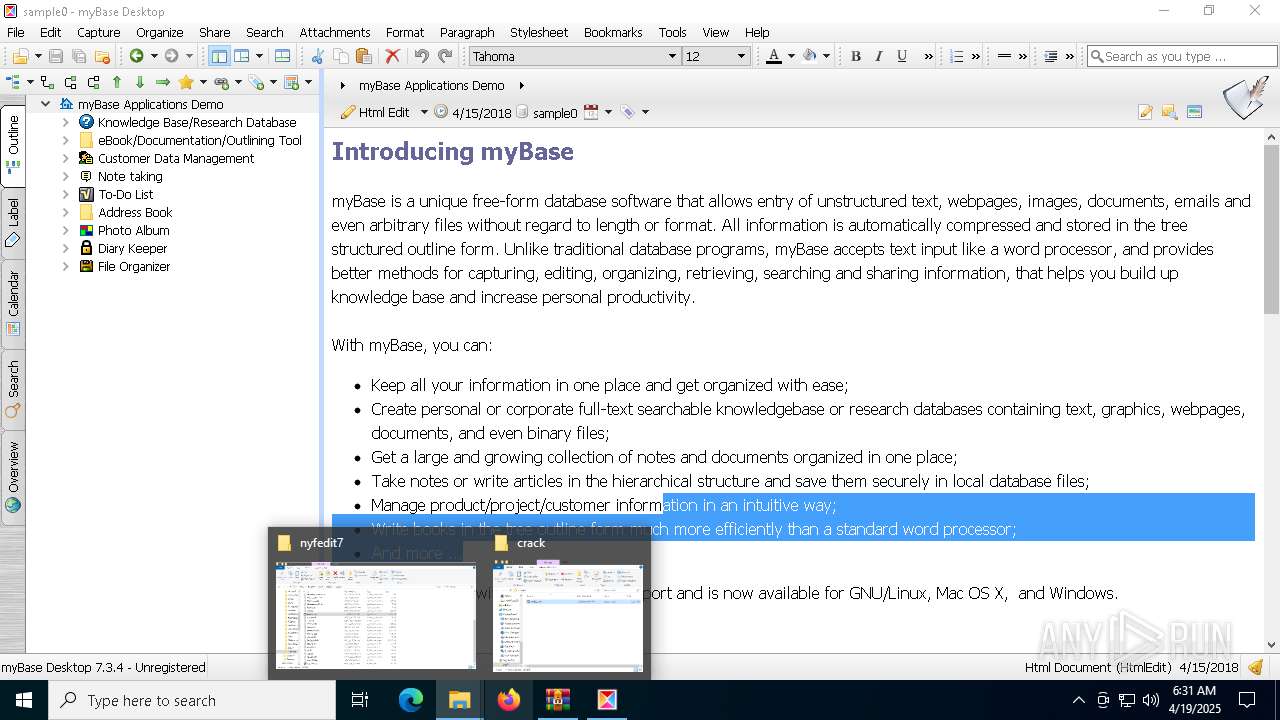Open the Attachments menu
1280x720 pixels.
click(x=335, y=32)
